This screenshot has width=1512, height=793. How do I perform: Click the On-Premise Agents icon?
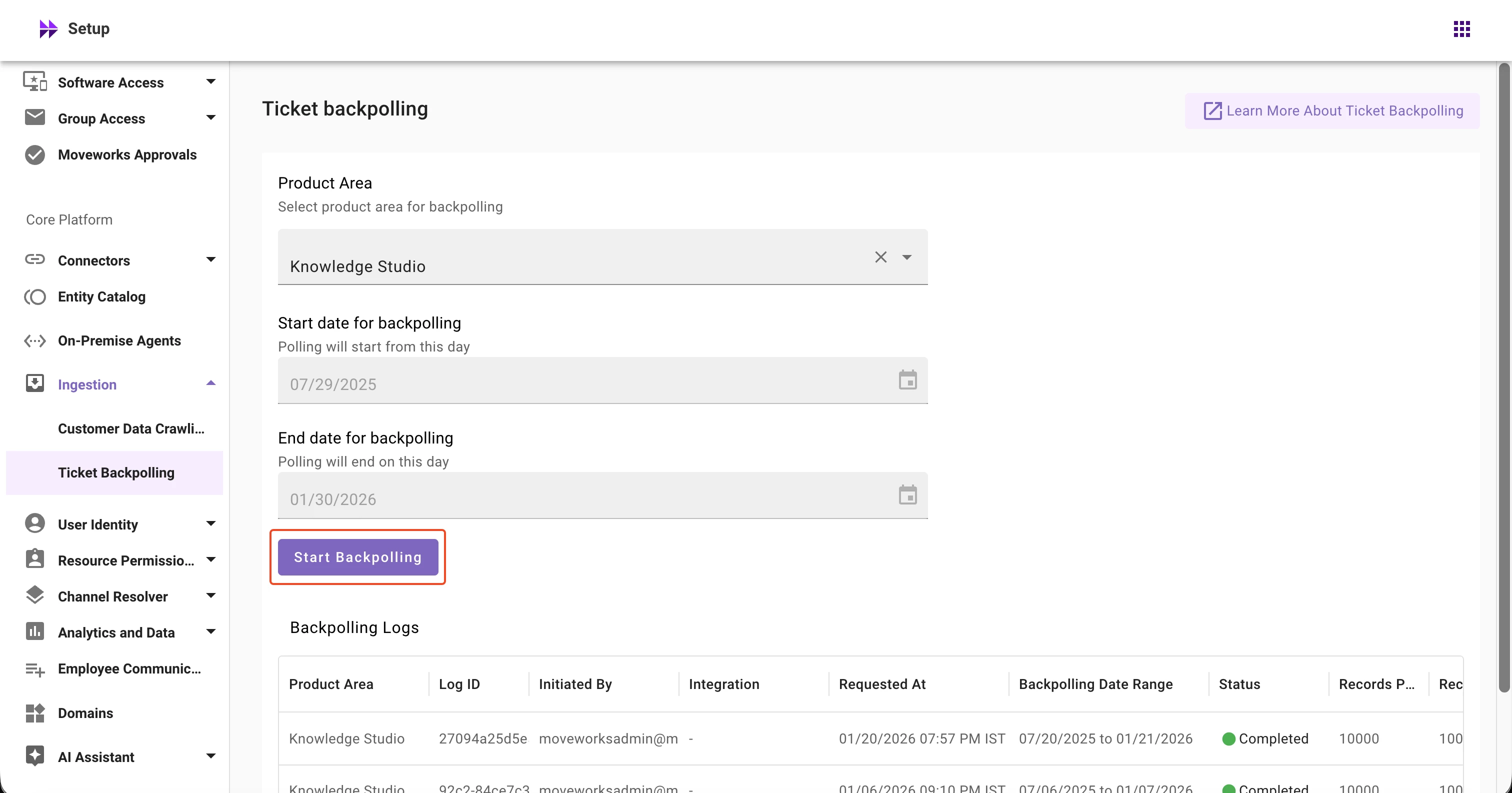tap(34, 341)
